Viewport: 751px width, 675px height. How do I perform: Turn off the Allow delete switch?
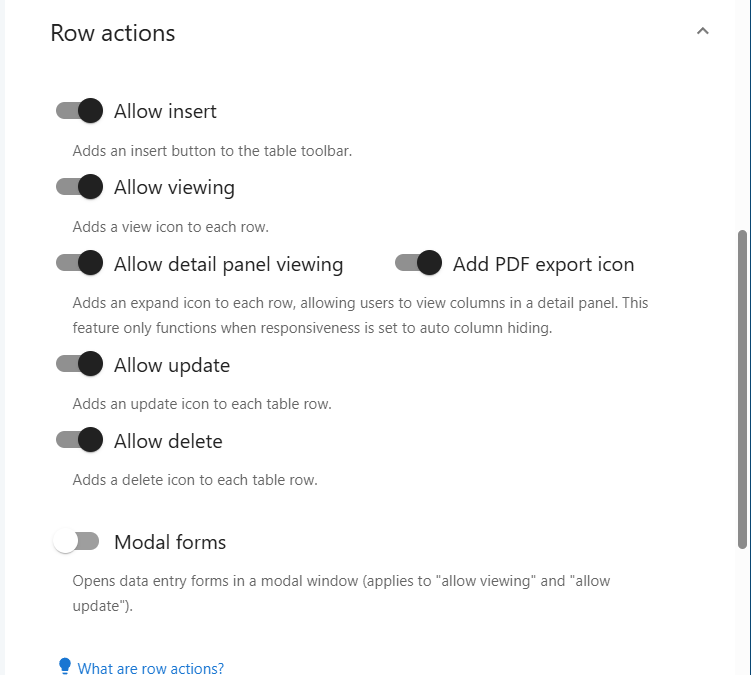point(79,440)
